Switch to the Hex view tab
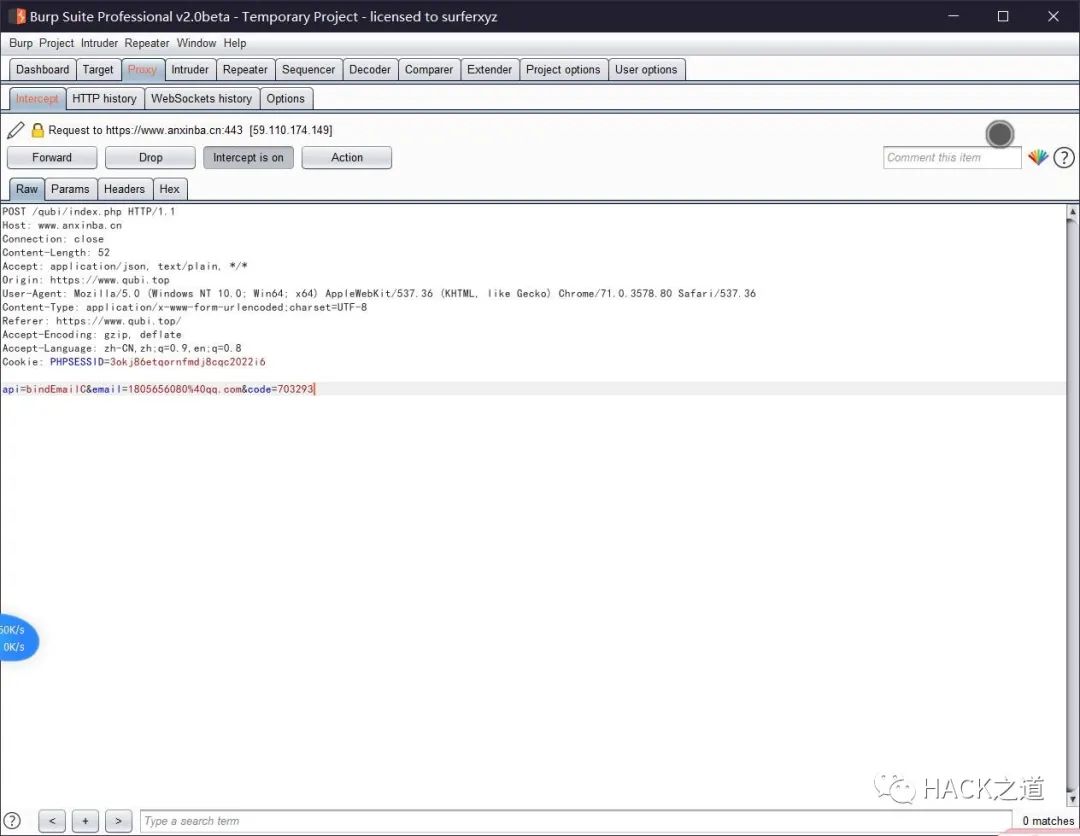The image size is (1080, 836). (169, 189)
